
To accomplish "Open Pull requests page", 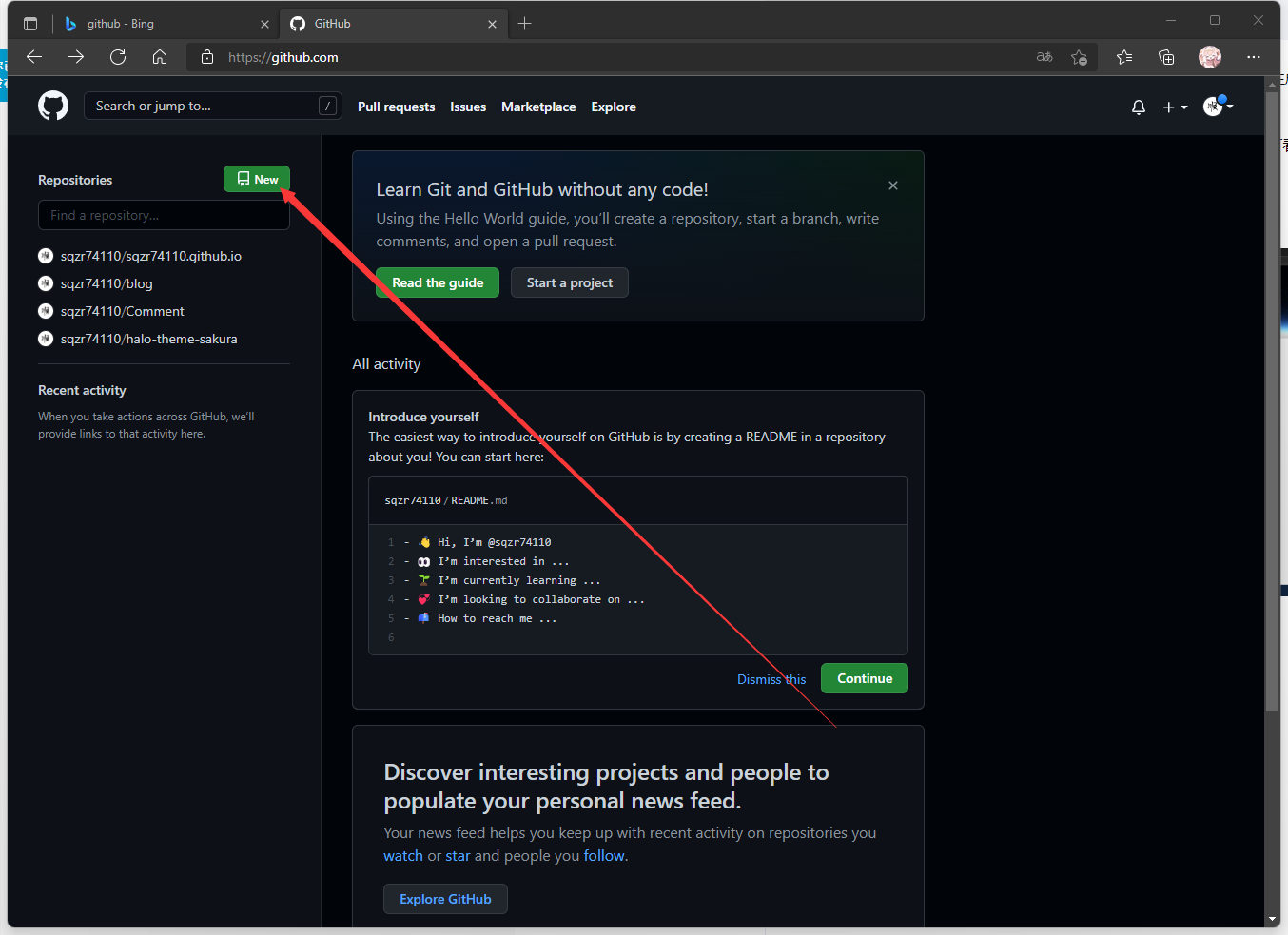I will tap(396, 107).
